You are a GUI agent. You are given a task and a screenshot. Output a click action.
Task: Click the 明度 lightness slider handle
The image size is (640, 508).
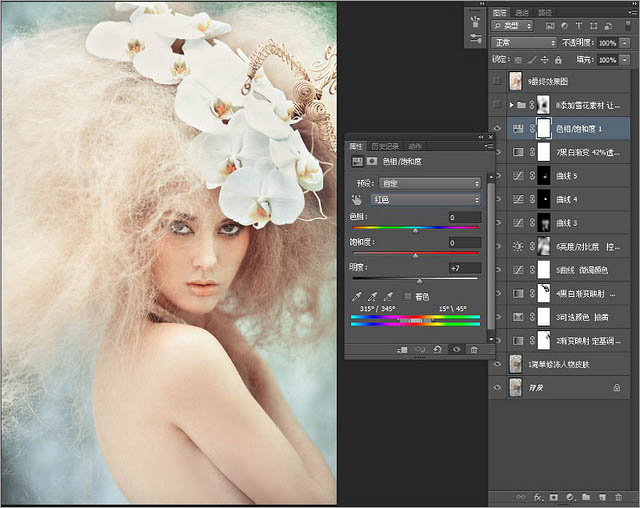420,282
